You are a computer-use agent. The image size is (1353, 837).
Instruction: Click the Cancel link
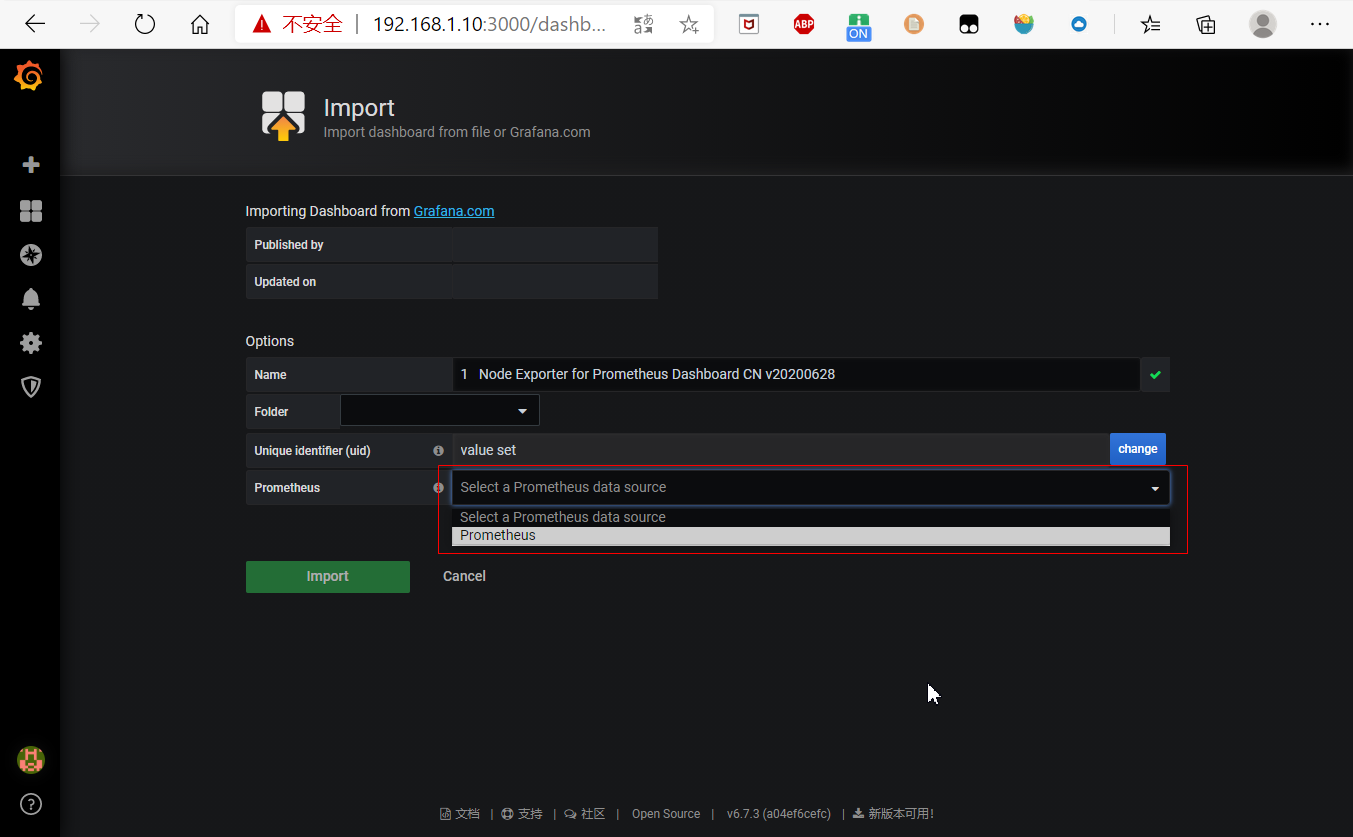(464, 576)
